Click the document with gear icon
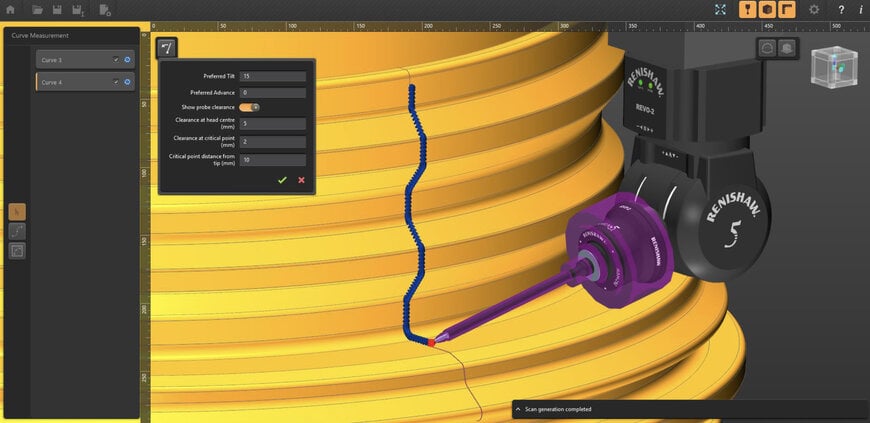The image size is (870, 423). tap(104, 9)
